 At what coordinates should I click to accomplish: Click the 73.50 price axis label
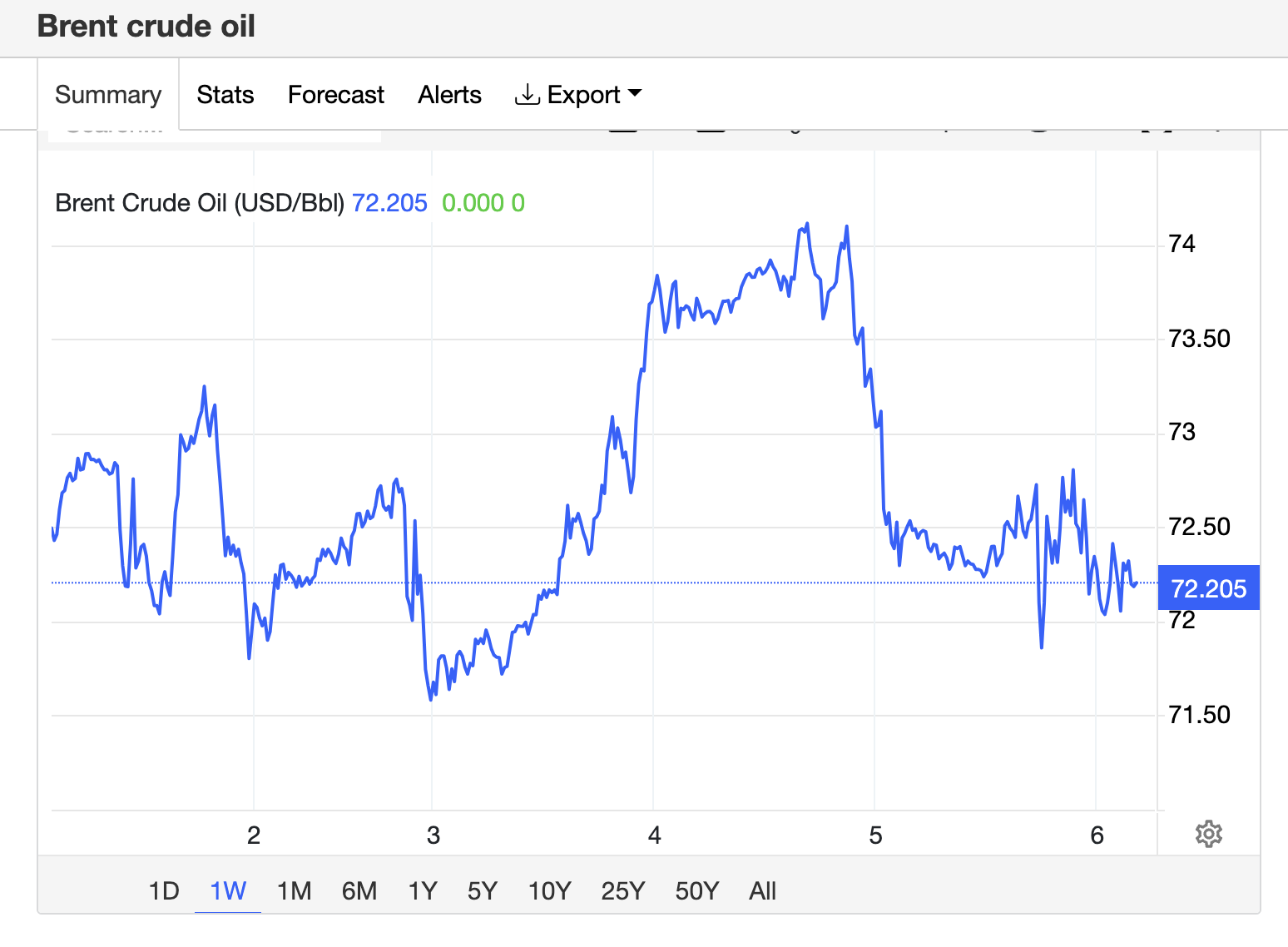click(x=1200, y=339)
